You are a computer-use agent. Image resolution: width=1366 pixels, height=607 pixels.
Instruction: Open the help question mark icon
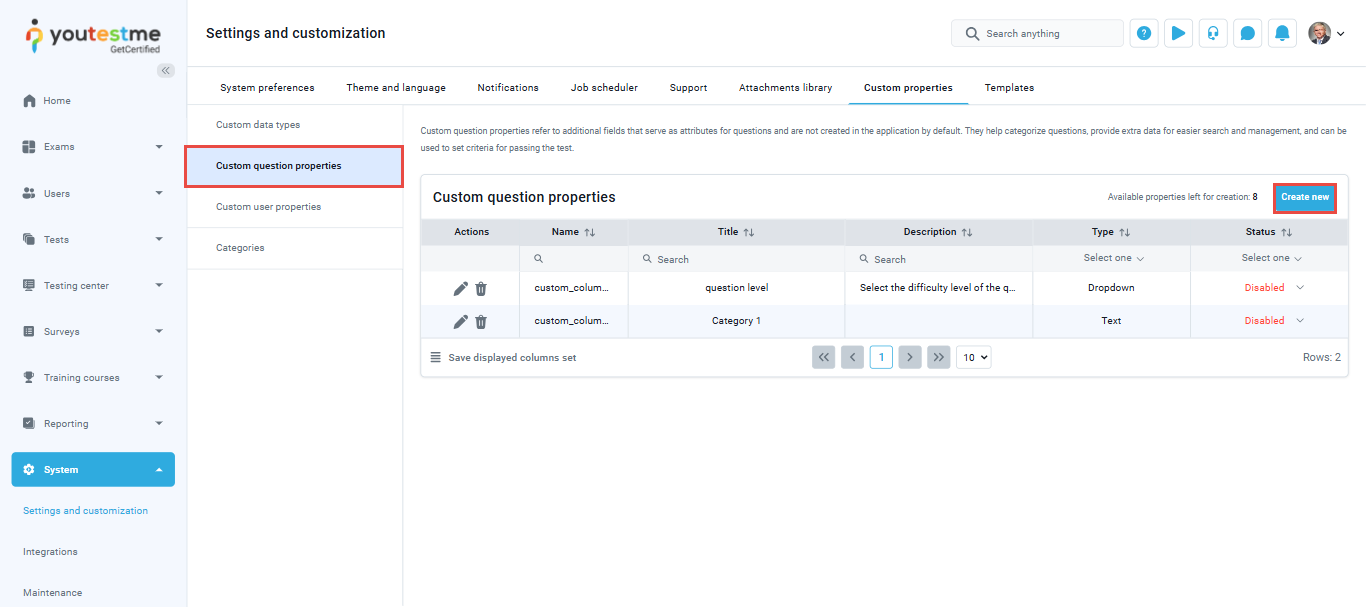click(1144, 33)
